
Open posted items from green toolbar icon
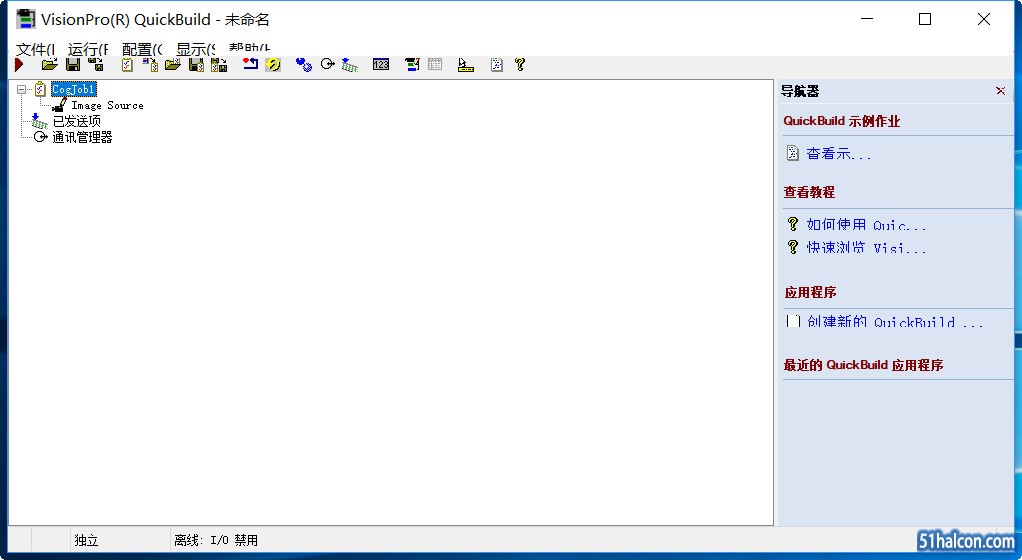(x=350, y=65)
